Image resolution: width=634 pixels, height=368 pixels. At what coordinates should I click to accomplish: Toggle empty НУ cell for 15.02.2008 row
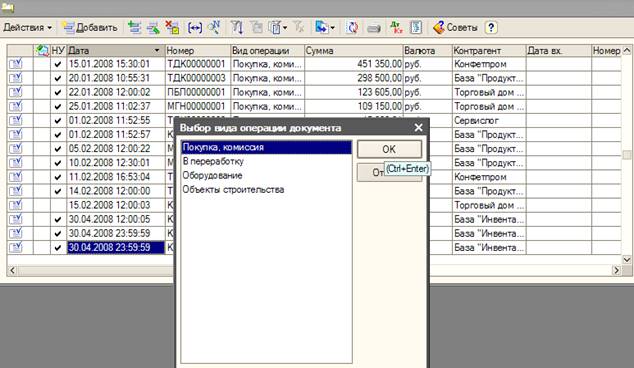point(58,205)
